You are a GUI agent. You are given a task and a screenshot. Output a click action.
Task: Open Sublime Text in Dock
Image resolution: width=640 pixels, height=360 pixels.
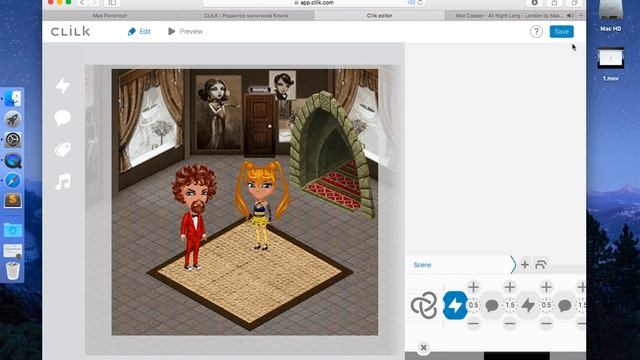(x=13, y=200)
